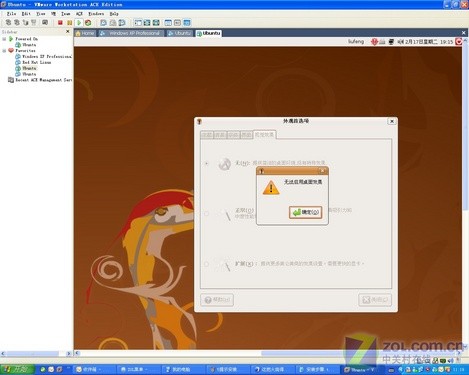The height and width of the screenshot is (375, 469).
Task: Select the second tab in the appearance dialog
Action: (x=220, y=135)
